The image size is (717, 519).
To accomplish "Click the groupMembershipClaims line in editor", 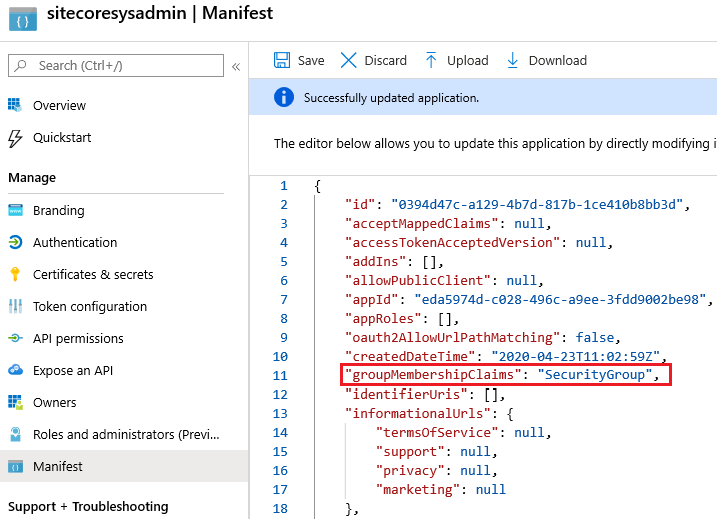I will [x=502, y=375].
